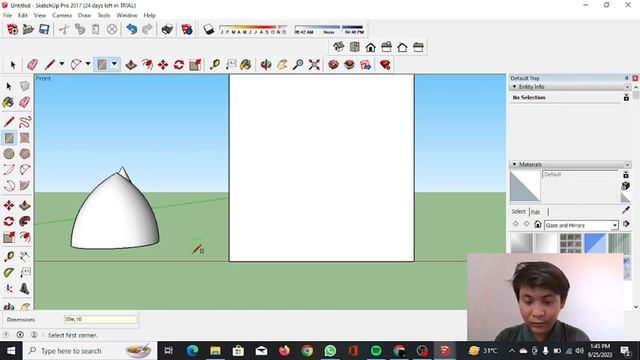Open Google Chrome from the taskbar
This screenshot has width=640, height=360.
[x=307, y=351]
